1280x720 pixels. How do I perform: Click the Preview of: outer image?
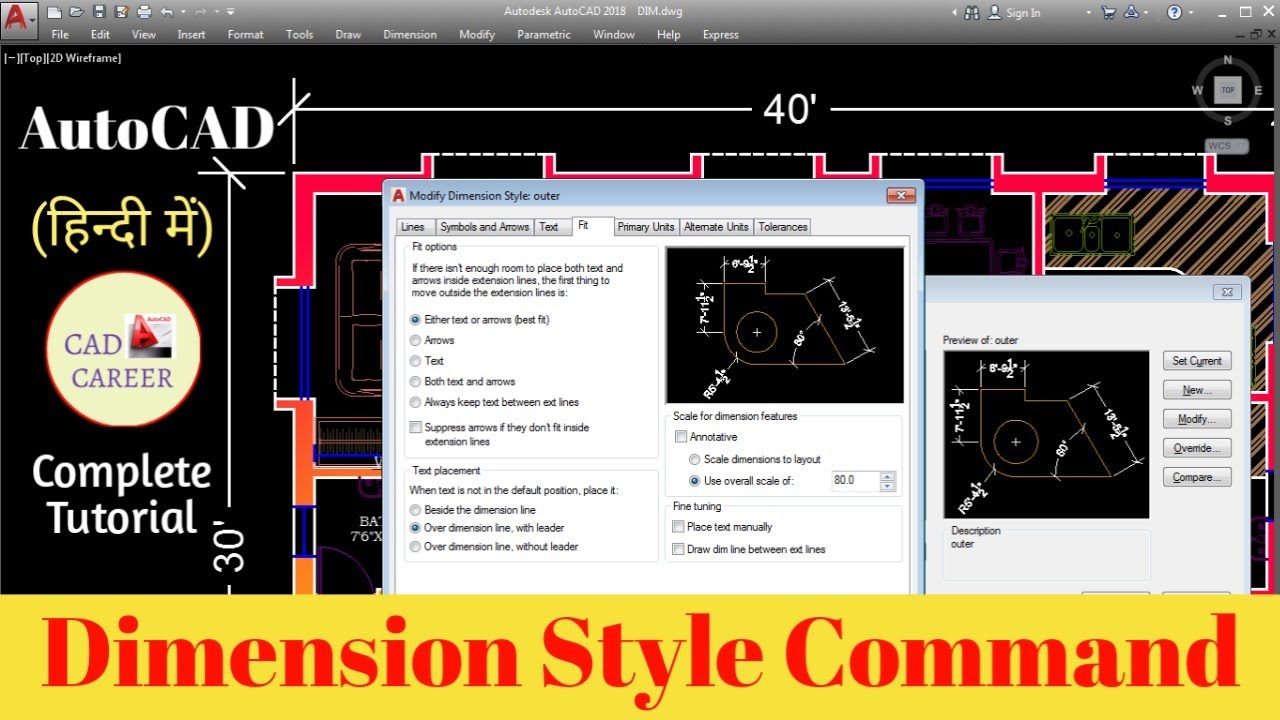1045,434
